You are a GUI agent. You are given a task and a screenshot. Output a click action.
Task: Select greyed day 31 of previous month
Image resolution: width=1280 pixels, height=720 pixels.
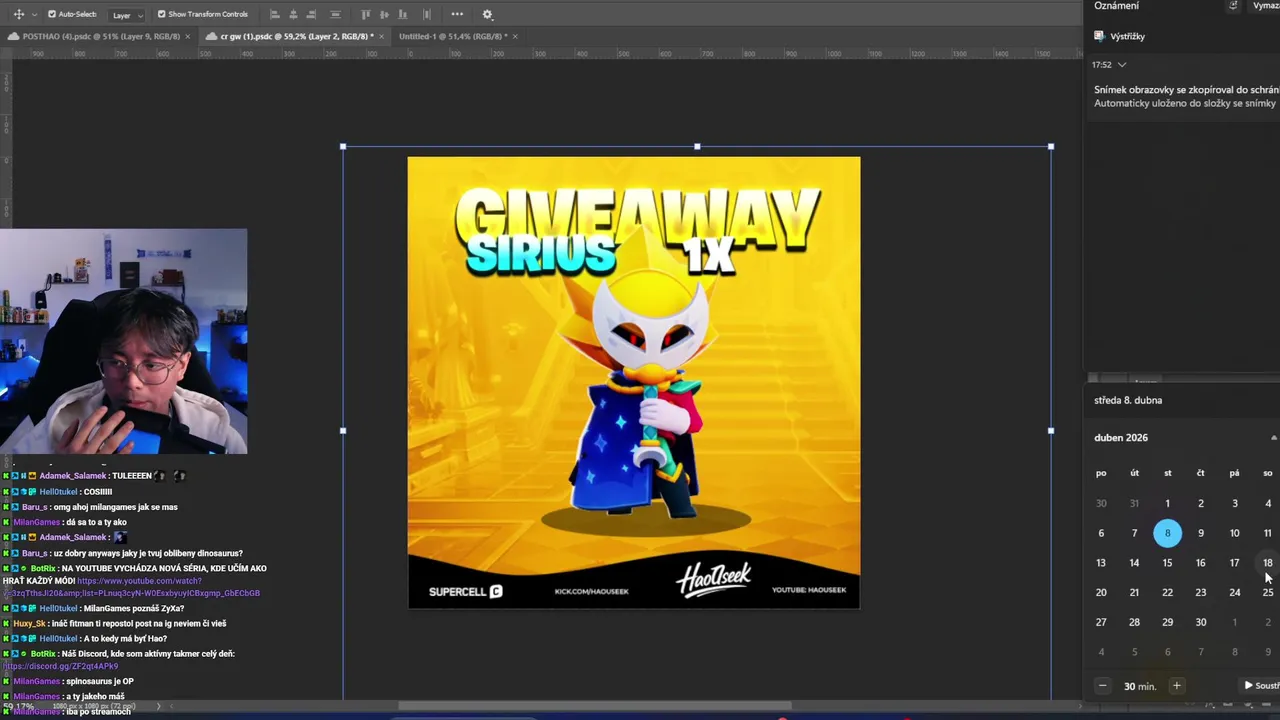tap(1134, 504)
